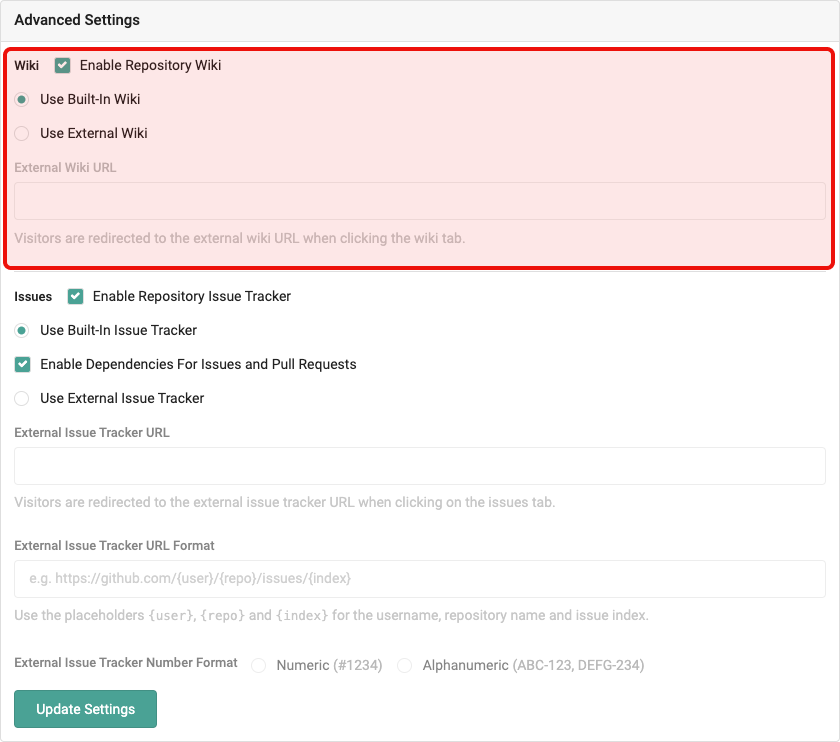Switch to Use External Issue Tracker
Image resolution: width=840 pixels, height=742 pixels.
point(22,398)
